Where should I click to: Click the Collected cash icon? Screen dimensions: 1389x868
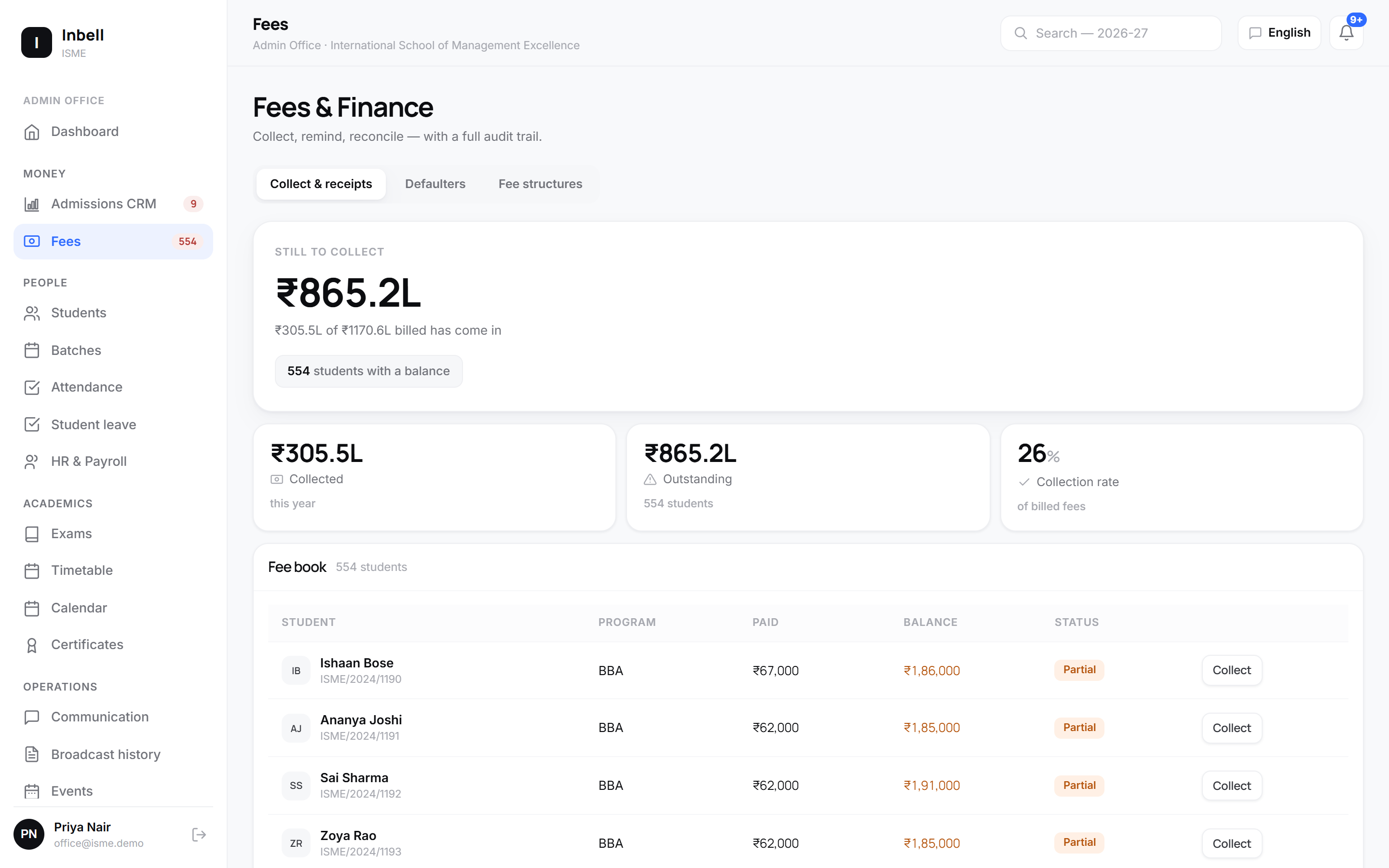point(277,479)
